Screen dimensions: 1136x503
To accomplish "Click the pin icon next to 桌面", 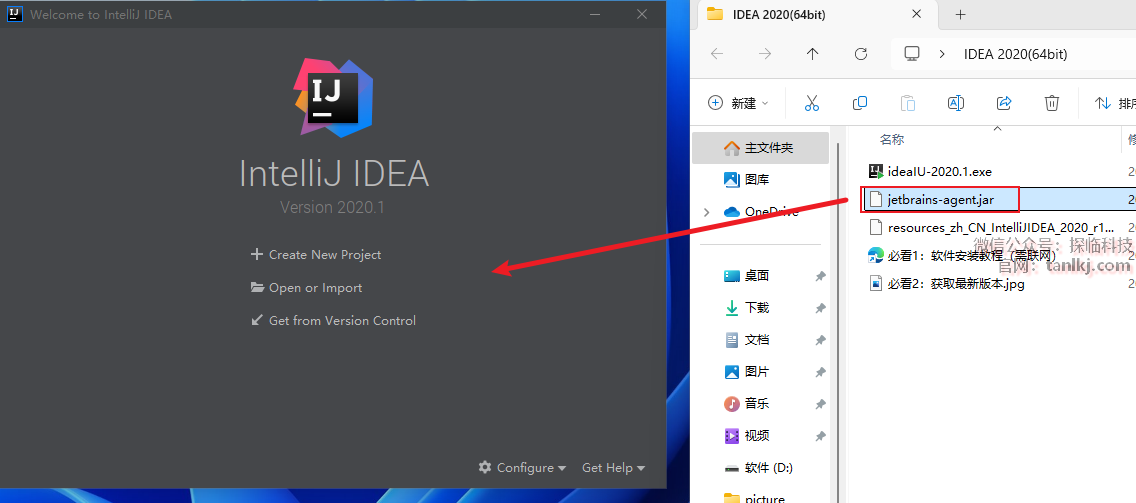I will pos(820,276).
